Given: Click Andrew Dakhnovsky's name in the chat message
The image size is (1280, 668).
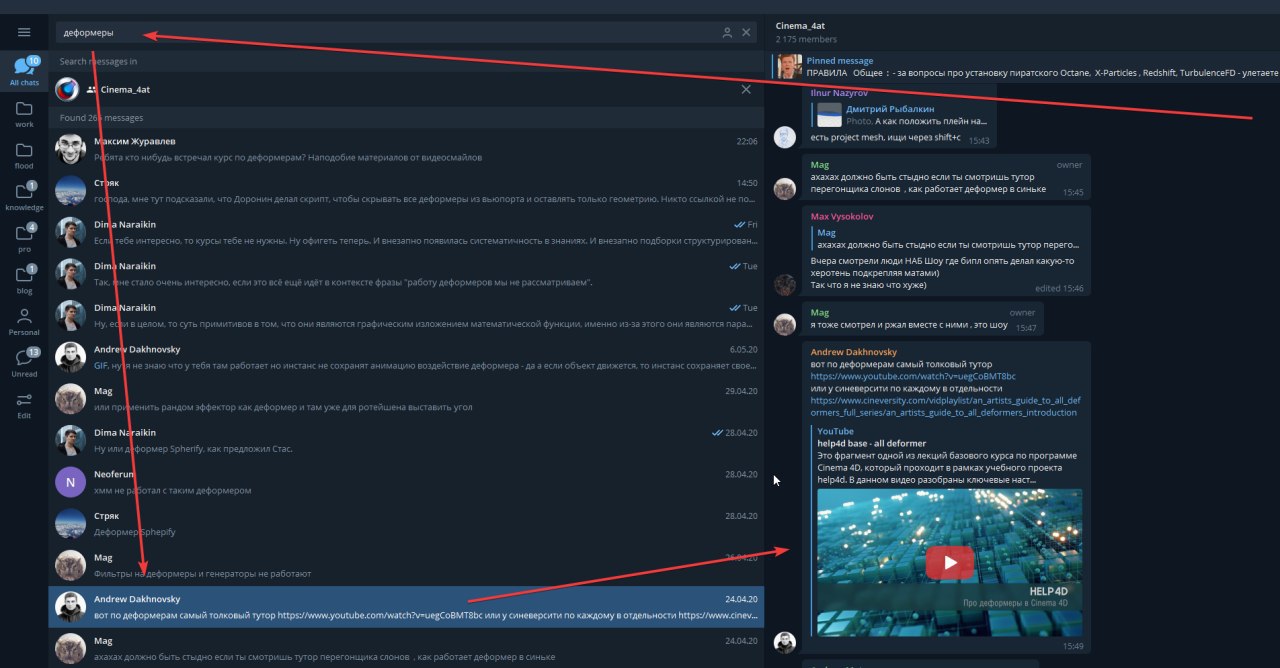Looking at the screenshot, I should (x=853, y=352).
